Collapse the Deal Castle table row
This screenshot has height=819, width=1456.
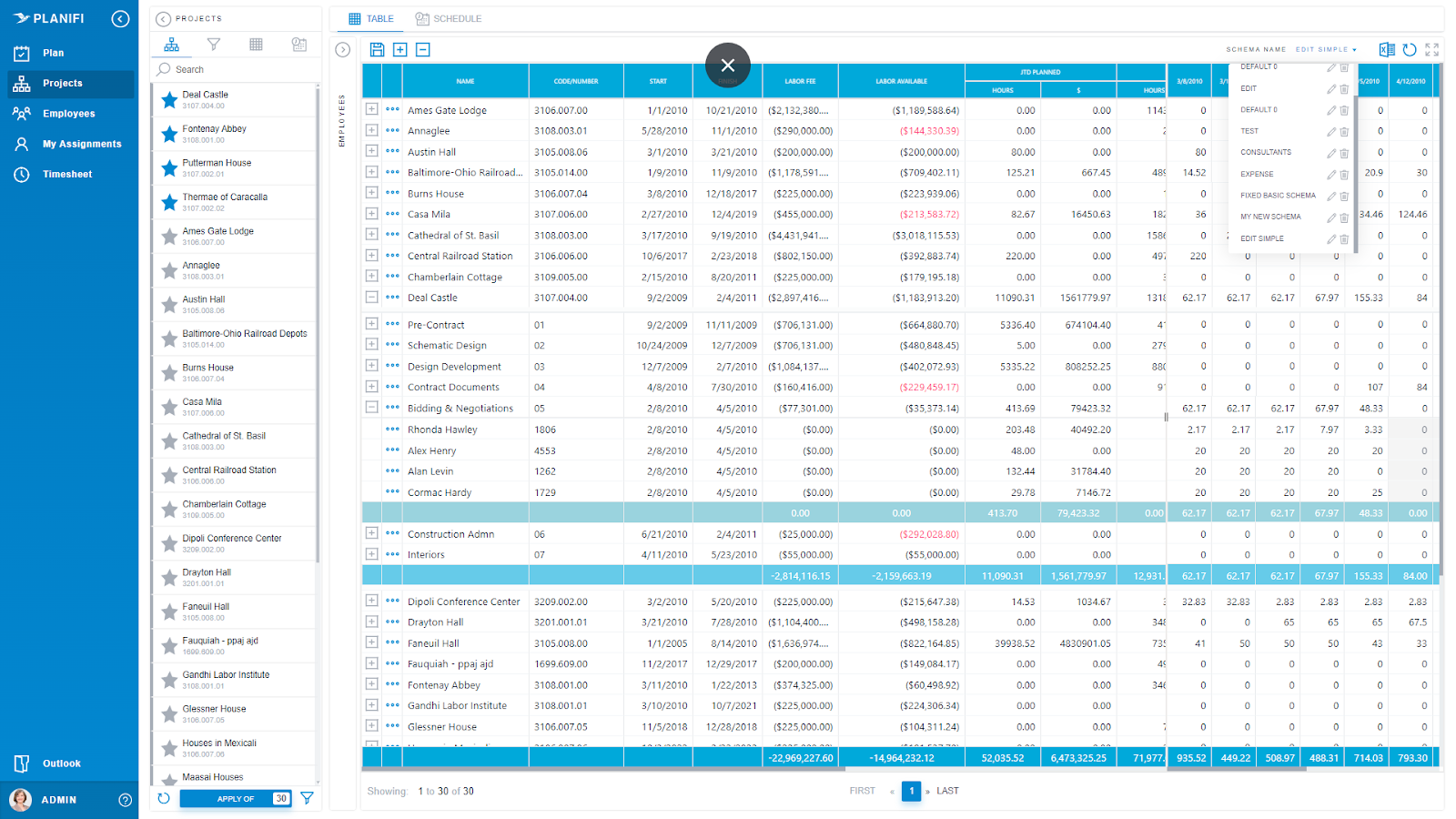tap(371, 297)
